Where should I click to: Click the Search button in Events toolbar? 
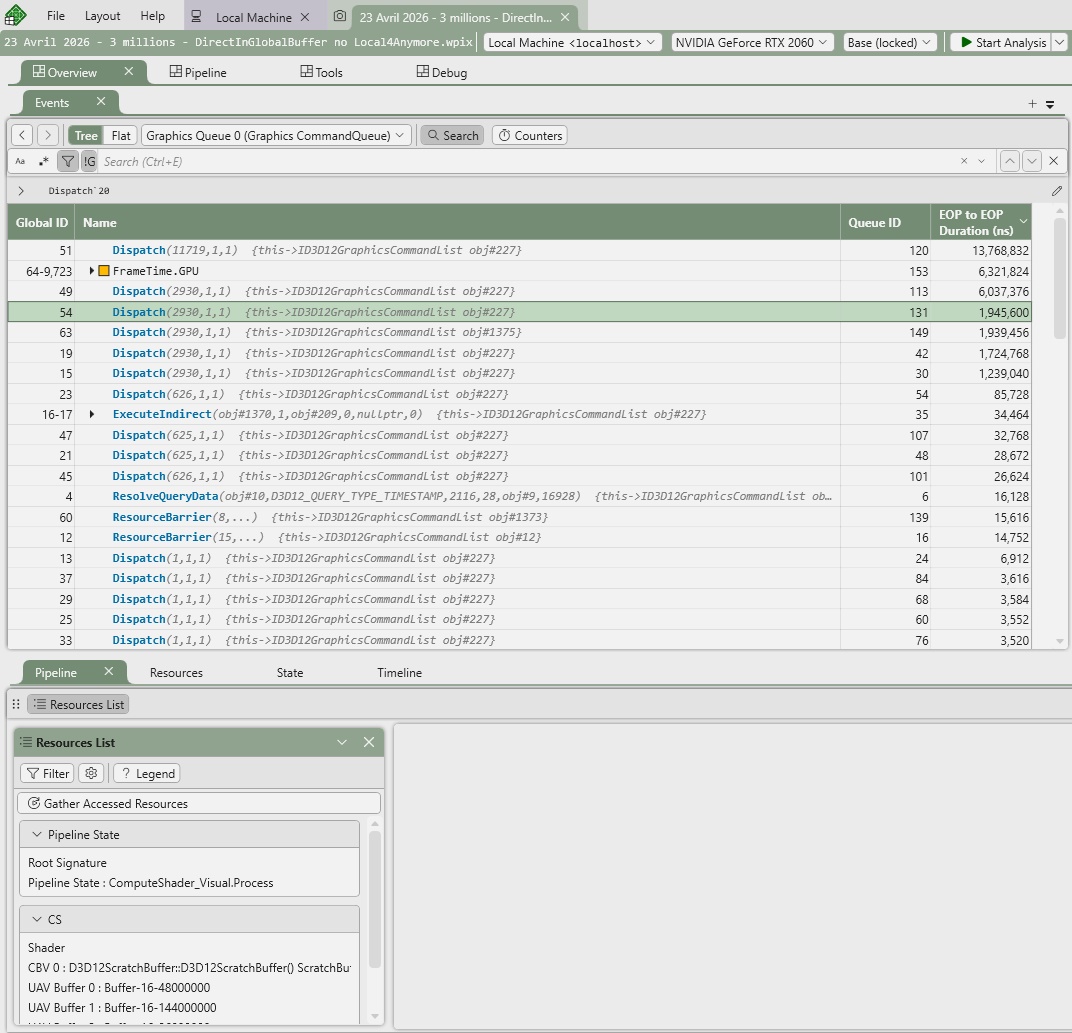click(x=453, y=135)
